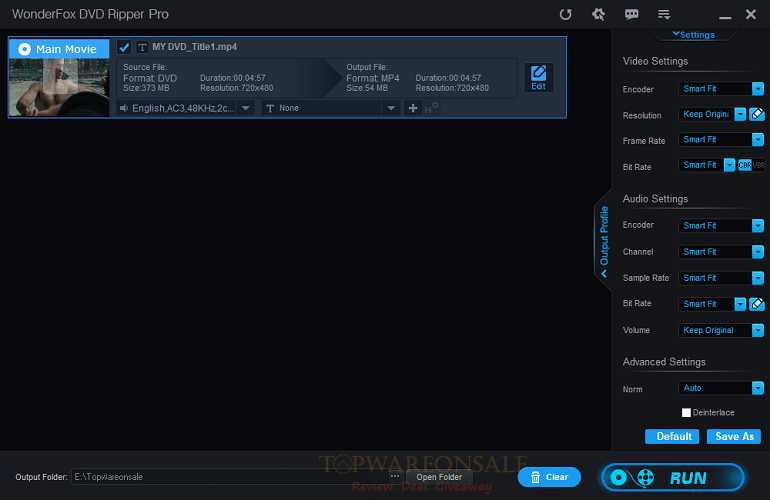This screenshot has width=770, height=500.
Task: Click the Open Folder button
Action: tap(439, 477)
